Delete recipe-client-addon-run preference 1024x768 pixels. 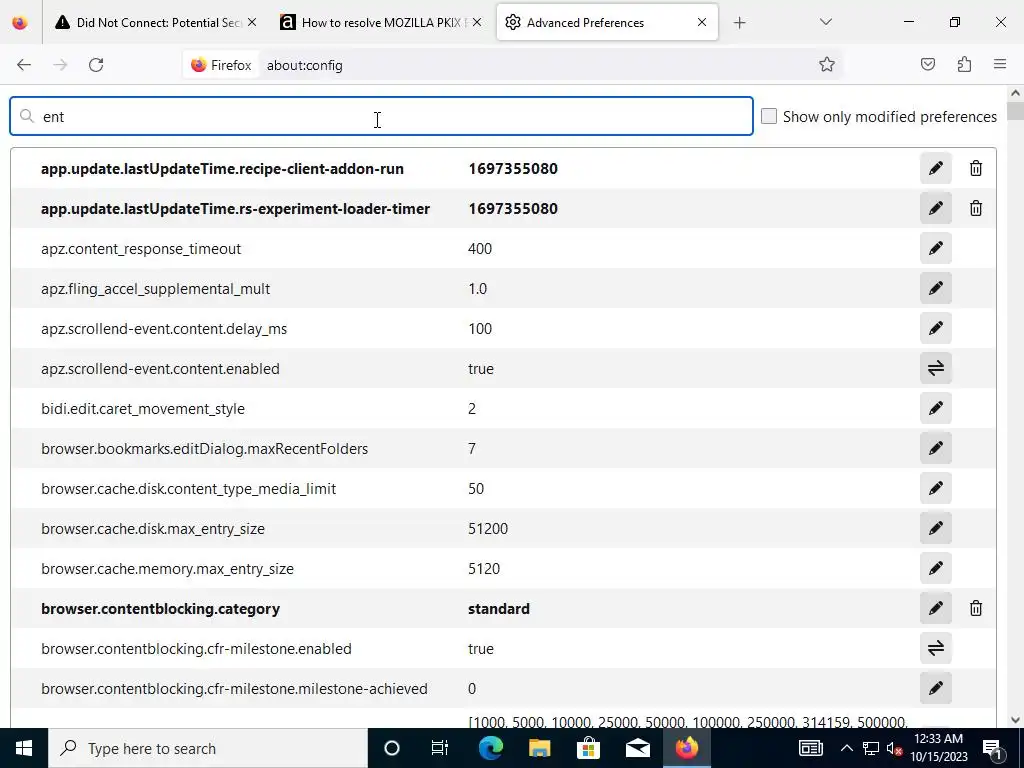click(975, 168)
